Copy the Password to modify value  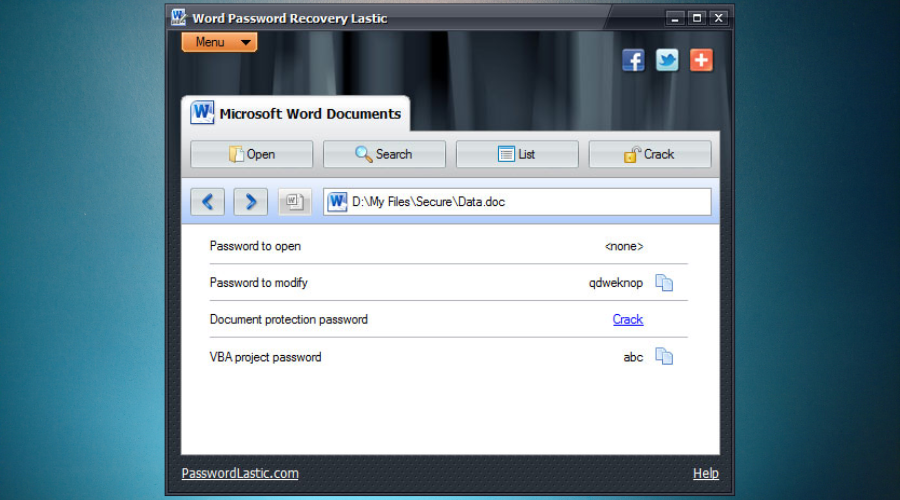pyautogui.click(x=664, y=282)
